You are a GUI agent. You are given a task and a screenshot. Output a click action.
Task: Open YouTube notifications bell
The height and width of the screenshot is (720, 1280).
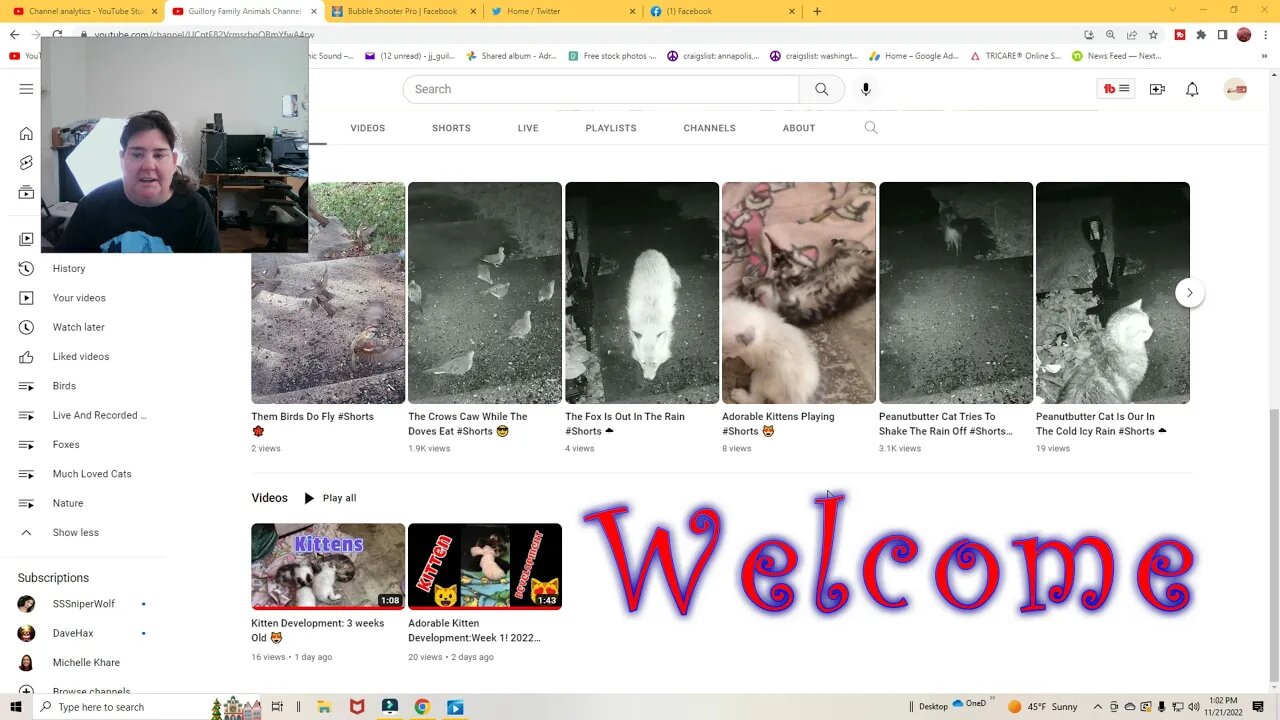coord(1192,89)
